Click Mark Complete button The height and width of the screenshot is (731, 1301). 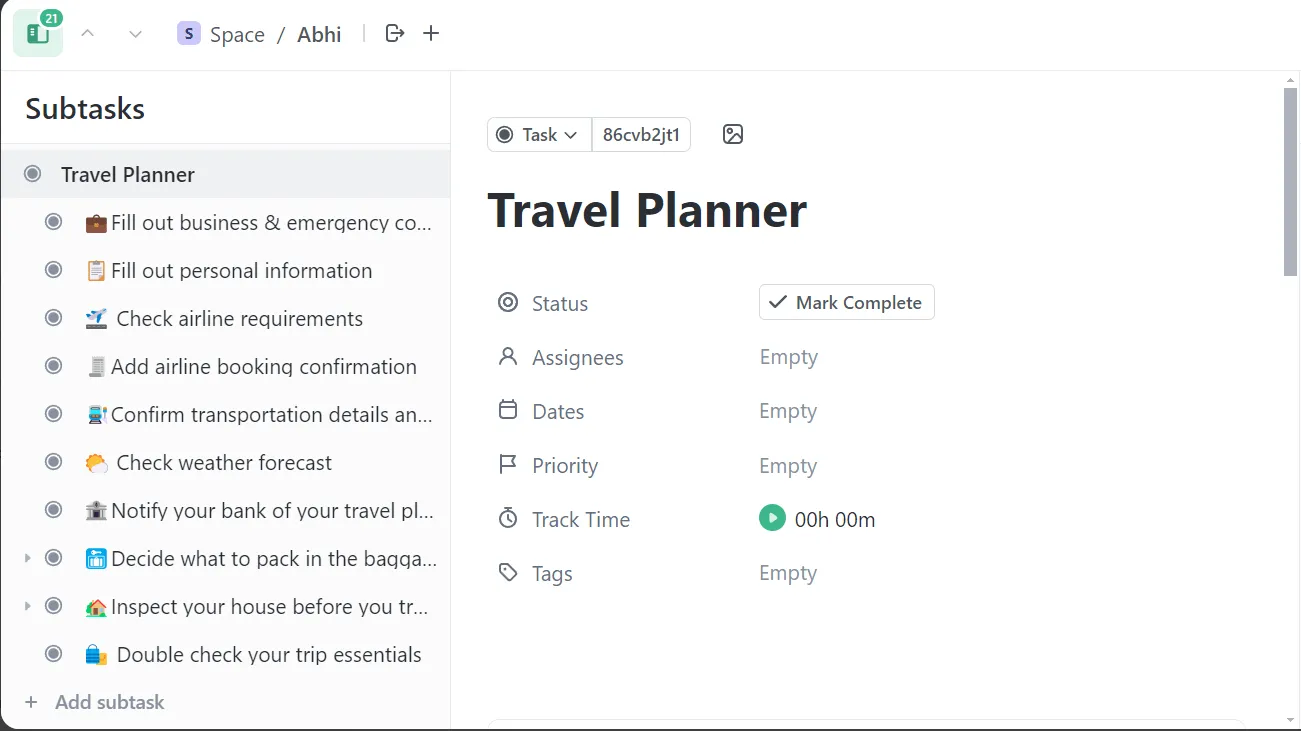847,302
